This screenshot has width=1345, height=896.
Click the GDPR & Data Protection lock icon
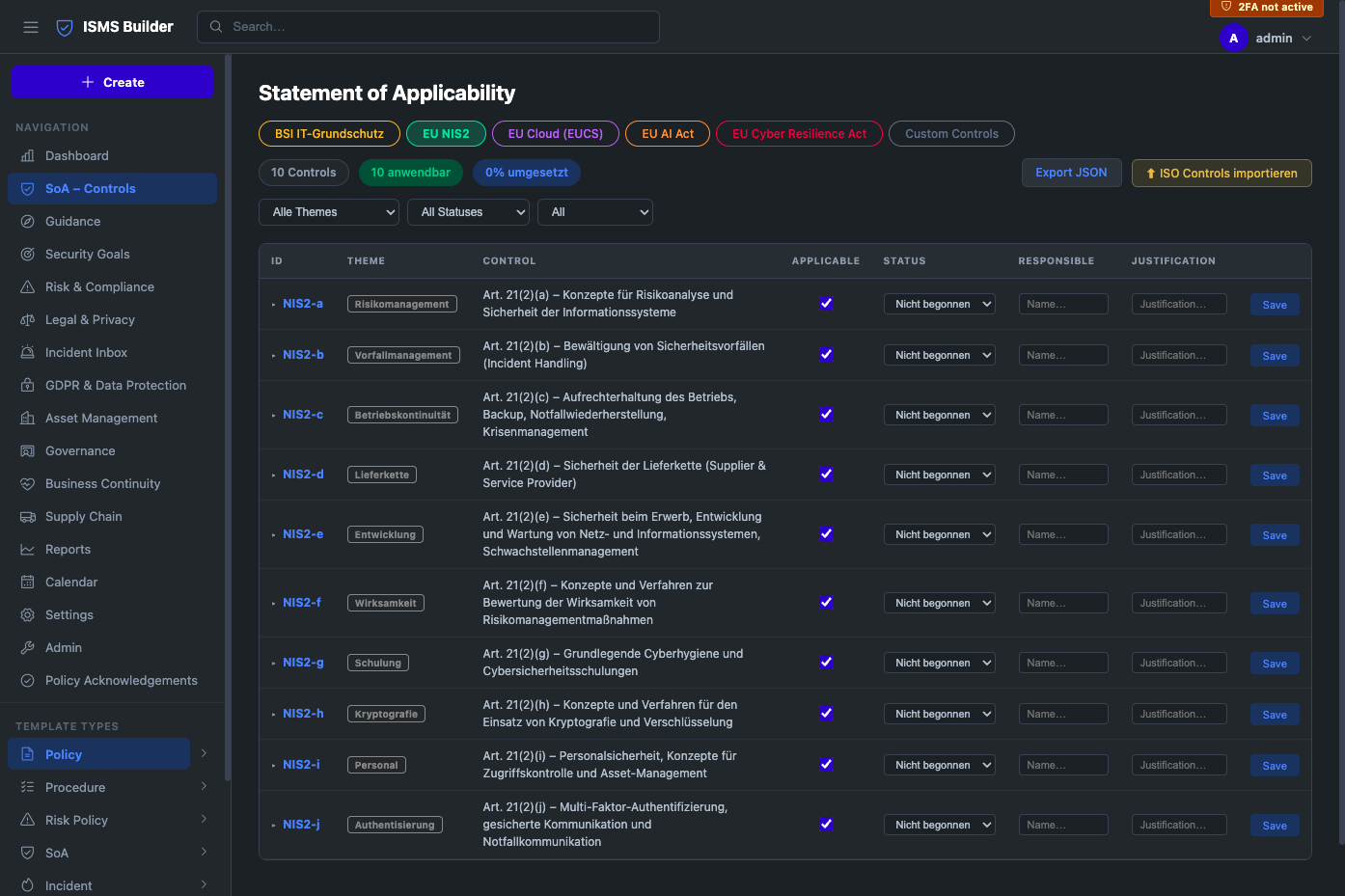pos(28,386)
